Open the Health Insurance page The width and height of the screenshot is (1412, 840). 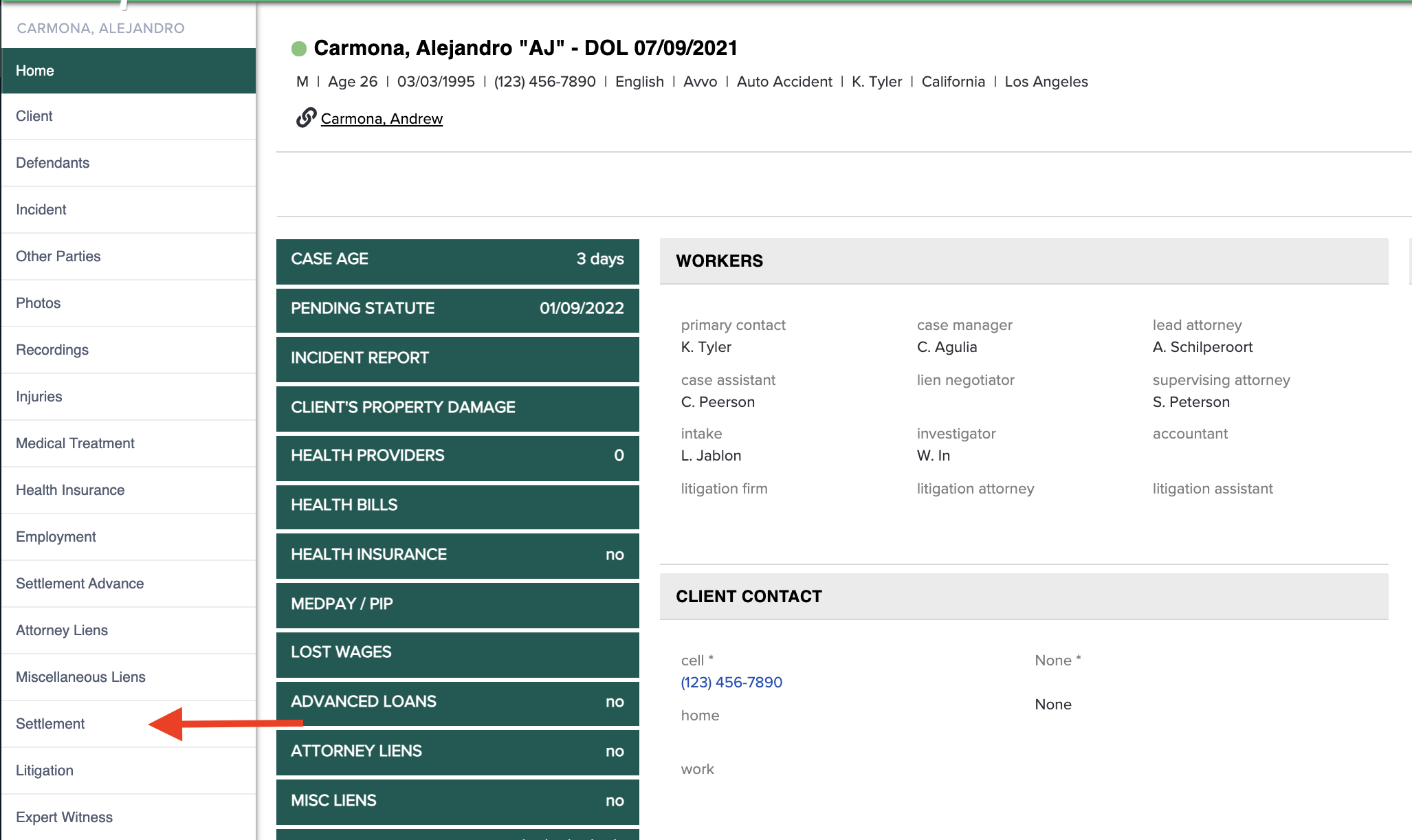[69, 489]
